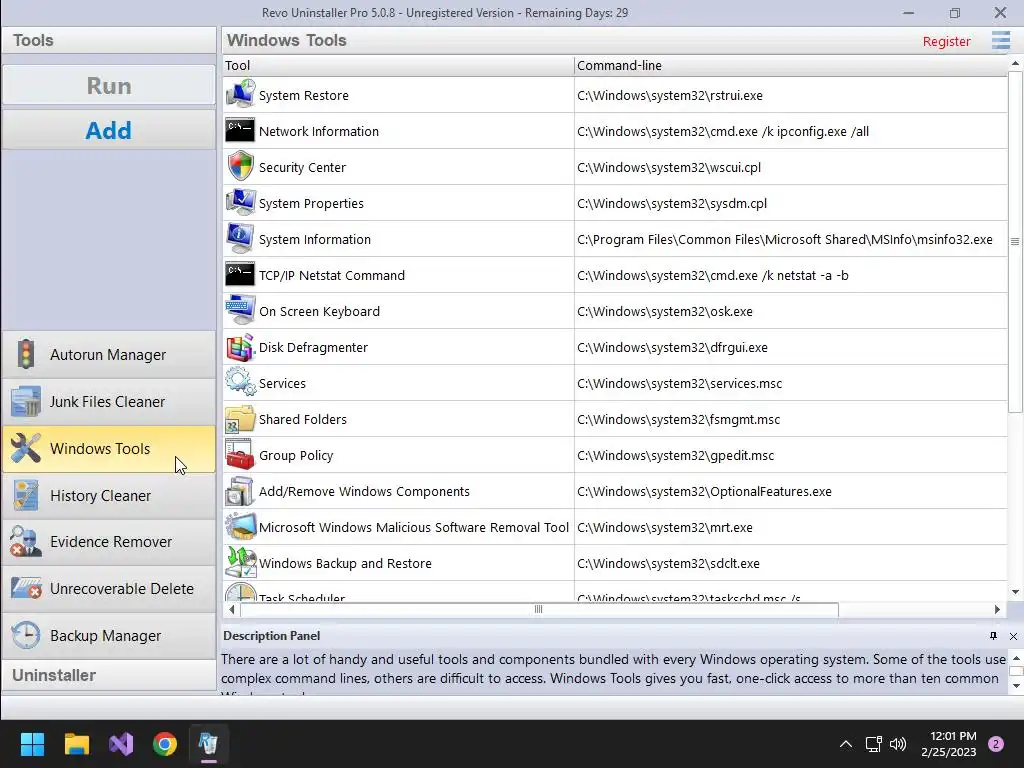Click the tool list vertical scrollbar thumb
This screenshot has width=1024, height=768.
pos(1015,242)
